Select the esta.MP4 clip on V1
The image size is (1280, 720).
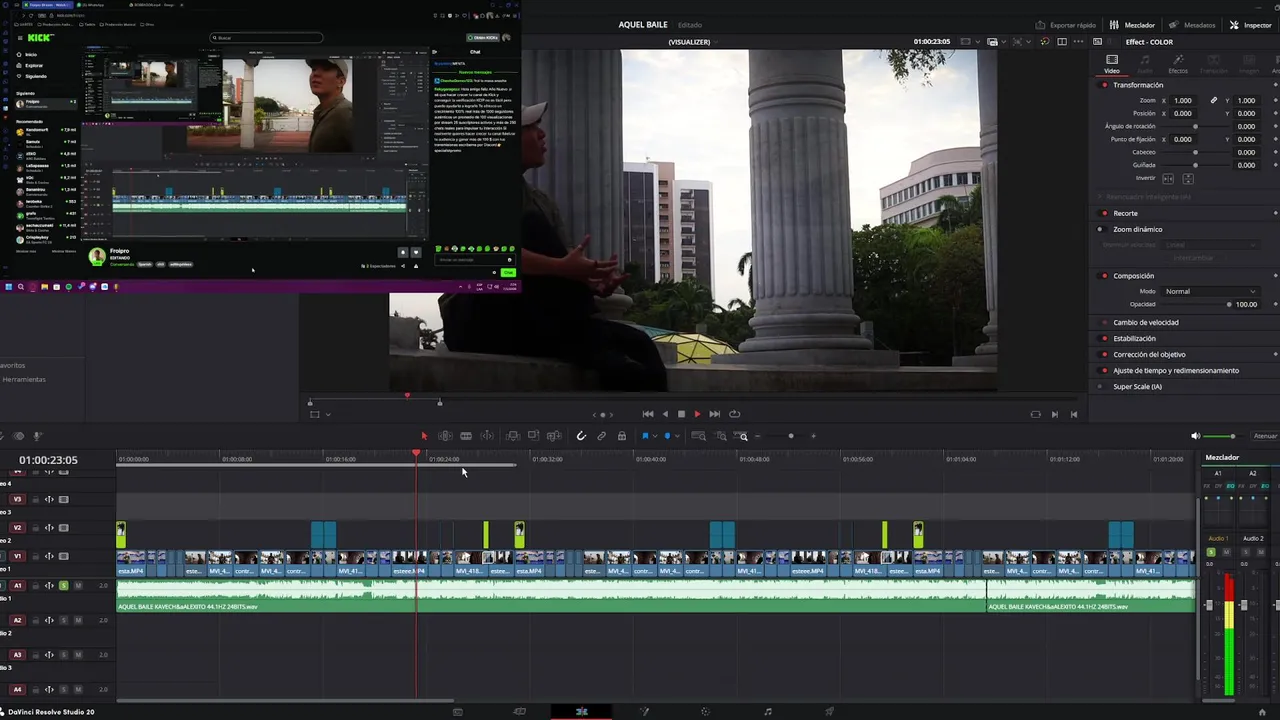(131, 562)
